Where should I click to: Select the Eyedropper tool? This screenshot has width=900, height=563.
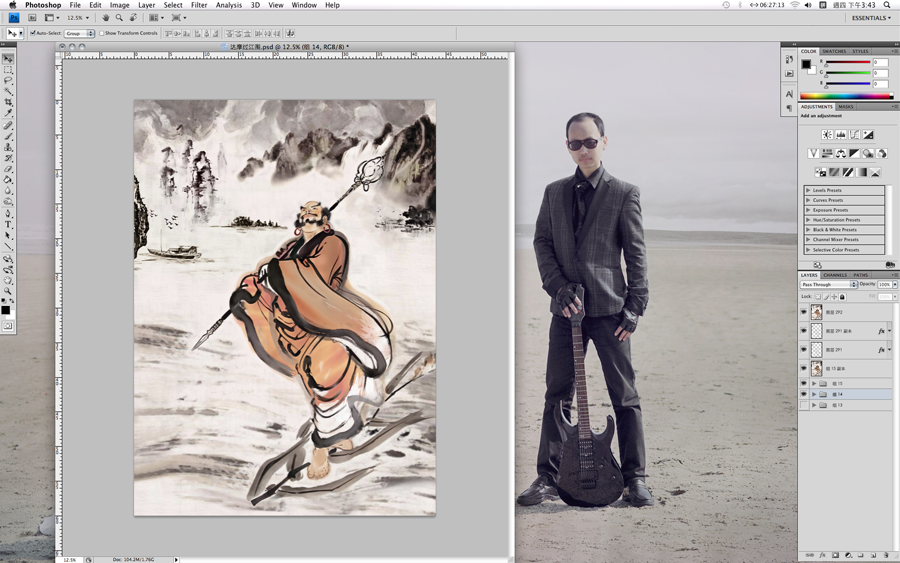(x=8, y=113)
